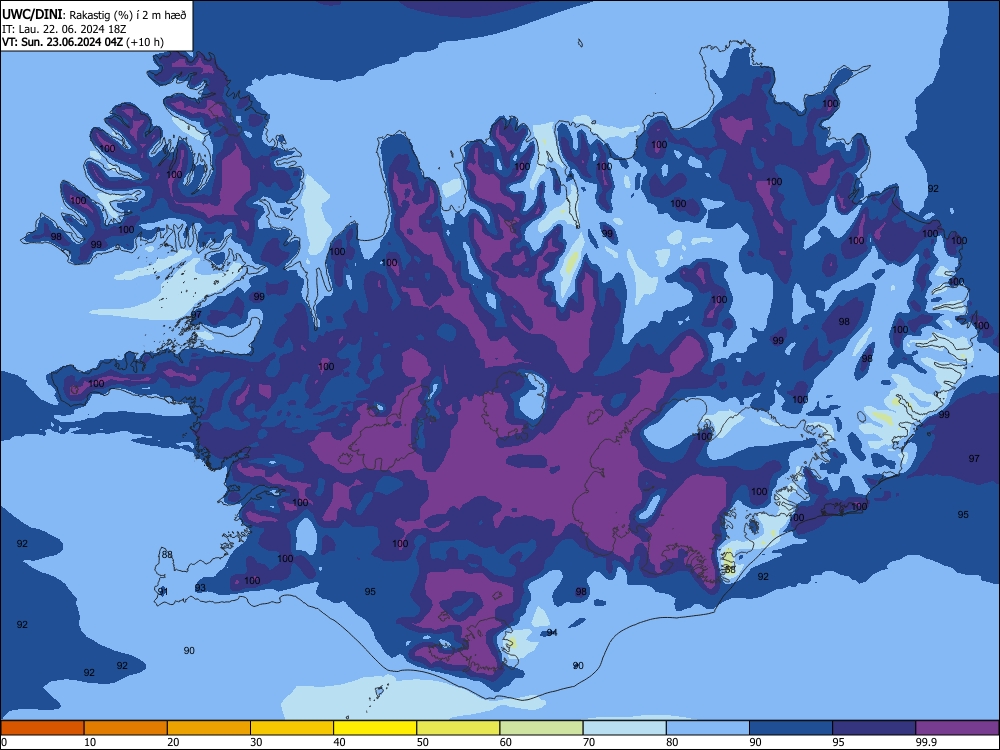The image size is (1000, 750).
Task: Click the dark orange 0–10 legend swatch
Action: pos(42,728)
